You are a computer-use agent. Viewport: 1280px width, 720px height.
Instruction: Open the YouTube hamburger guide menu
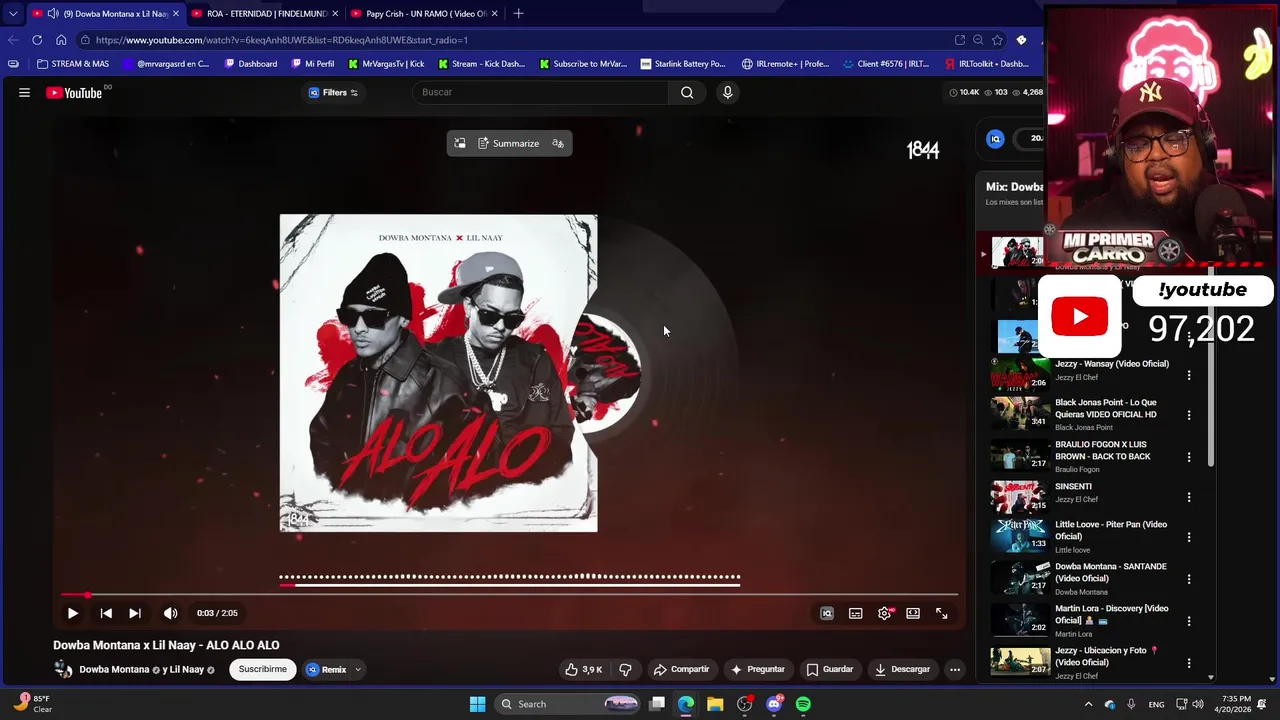(x=24, y=92)
